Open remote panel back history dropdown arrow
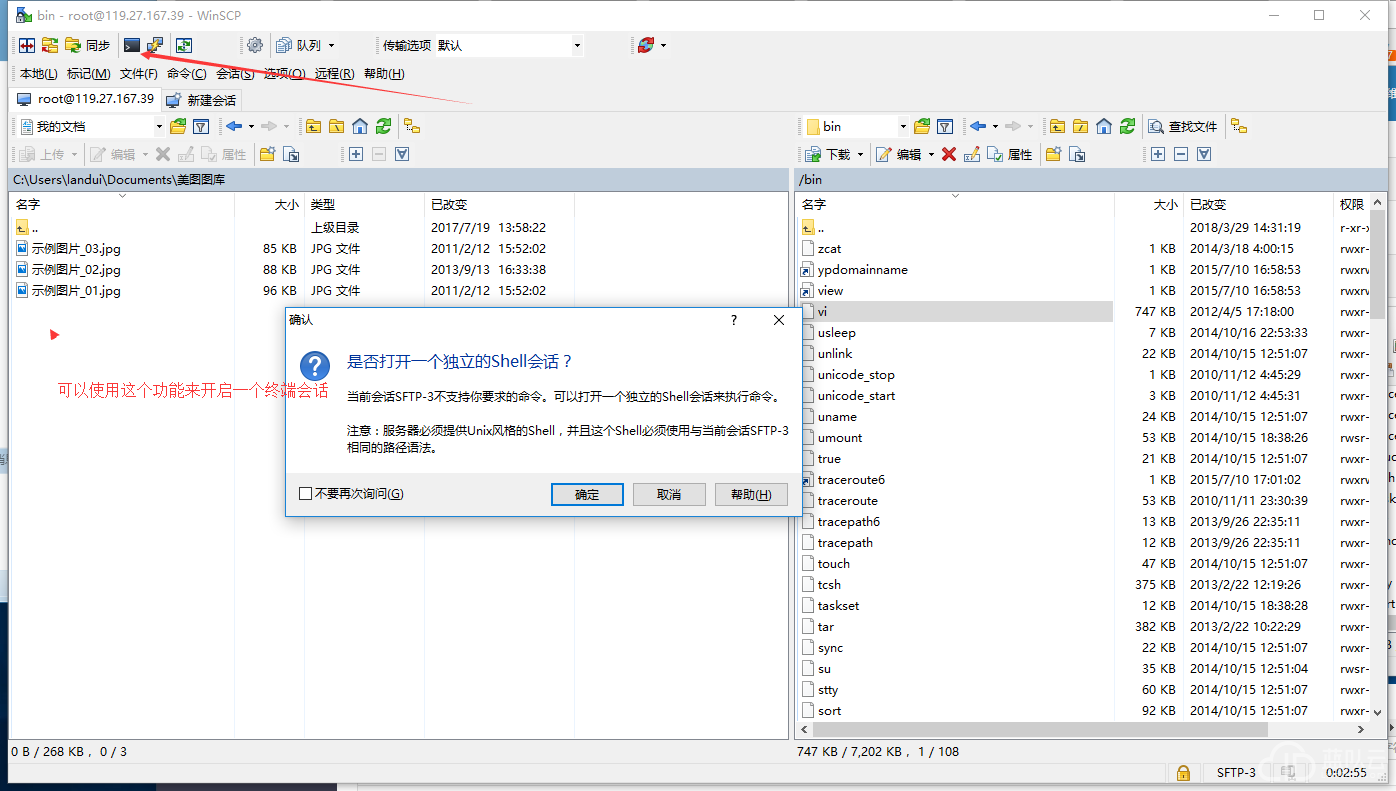This screenshot has height=791, width=1396. click(x=995, y=127)
